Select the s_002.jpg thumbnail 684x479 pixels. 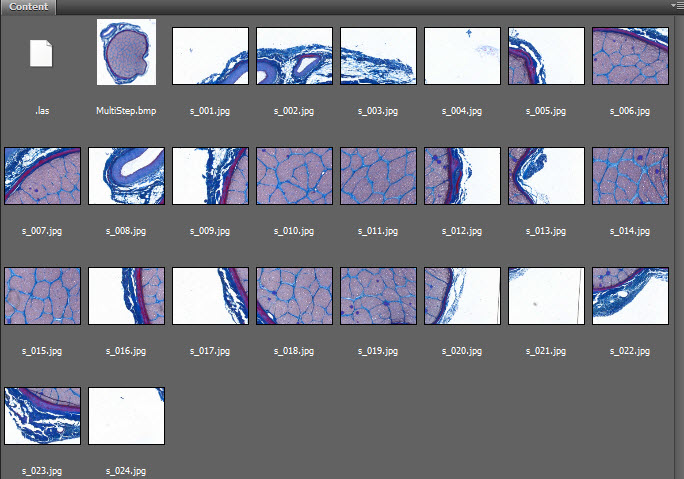(x=294, y=56)
